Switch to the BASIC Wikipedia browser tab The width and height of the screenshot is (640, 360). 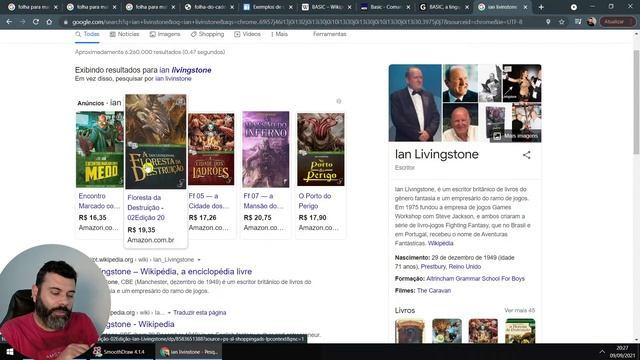click(x=326, y=7)
